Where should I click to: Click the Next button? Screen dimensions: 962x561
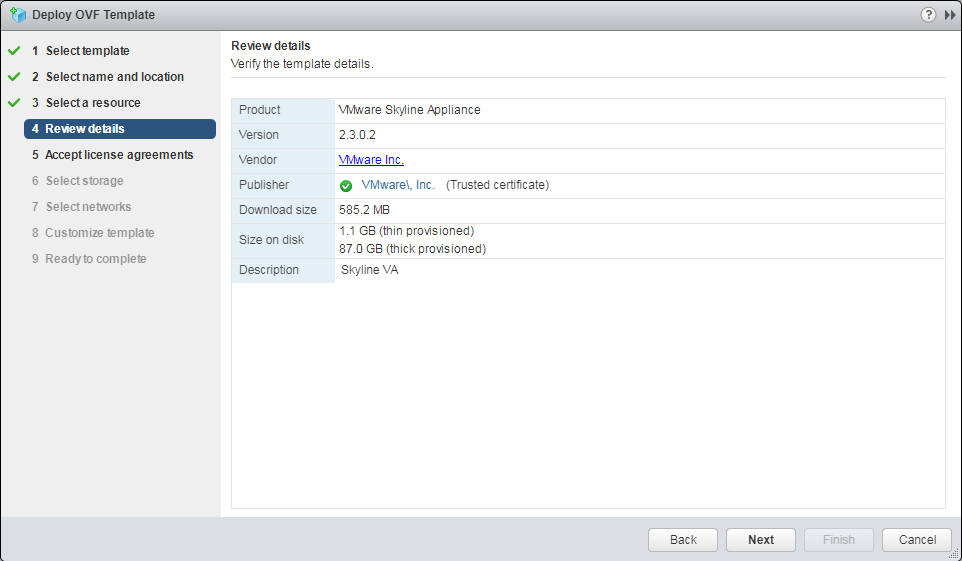pos(761,540)
